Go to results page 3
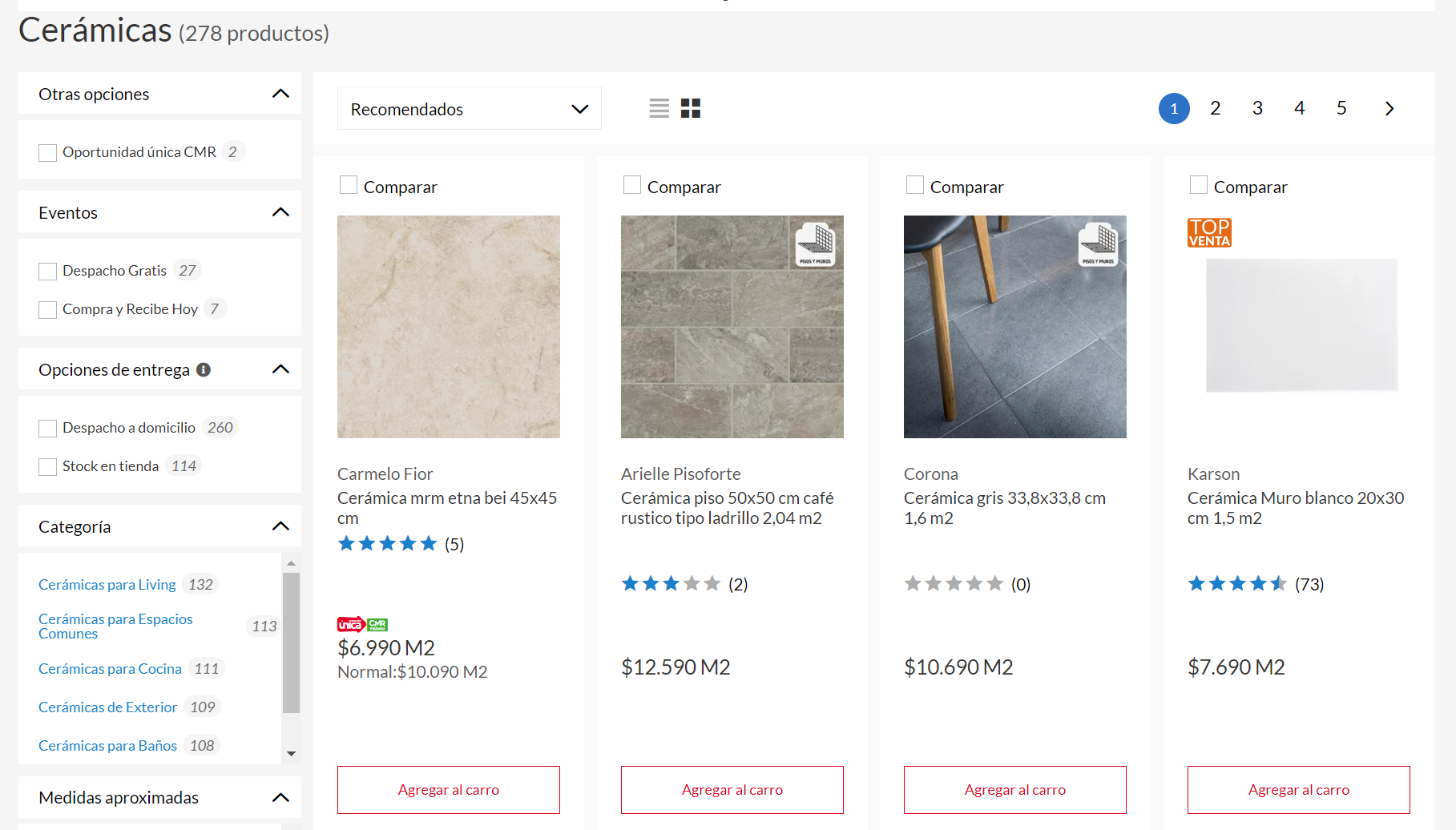The width and height of the screenshot is (1456, 830). pos(1257,108)
